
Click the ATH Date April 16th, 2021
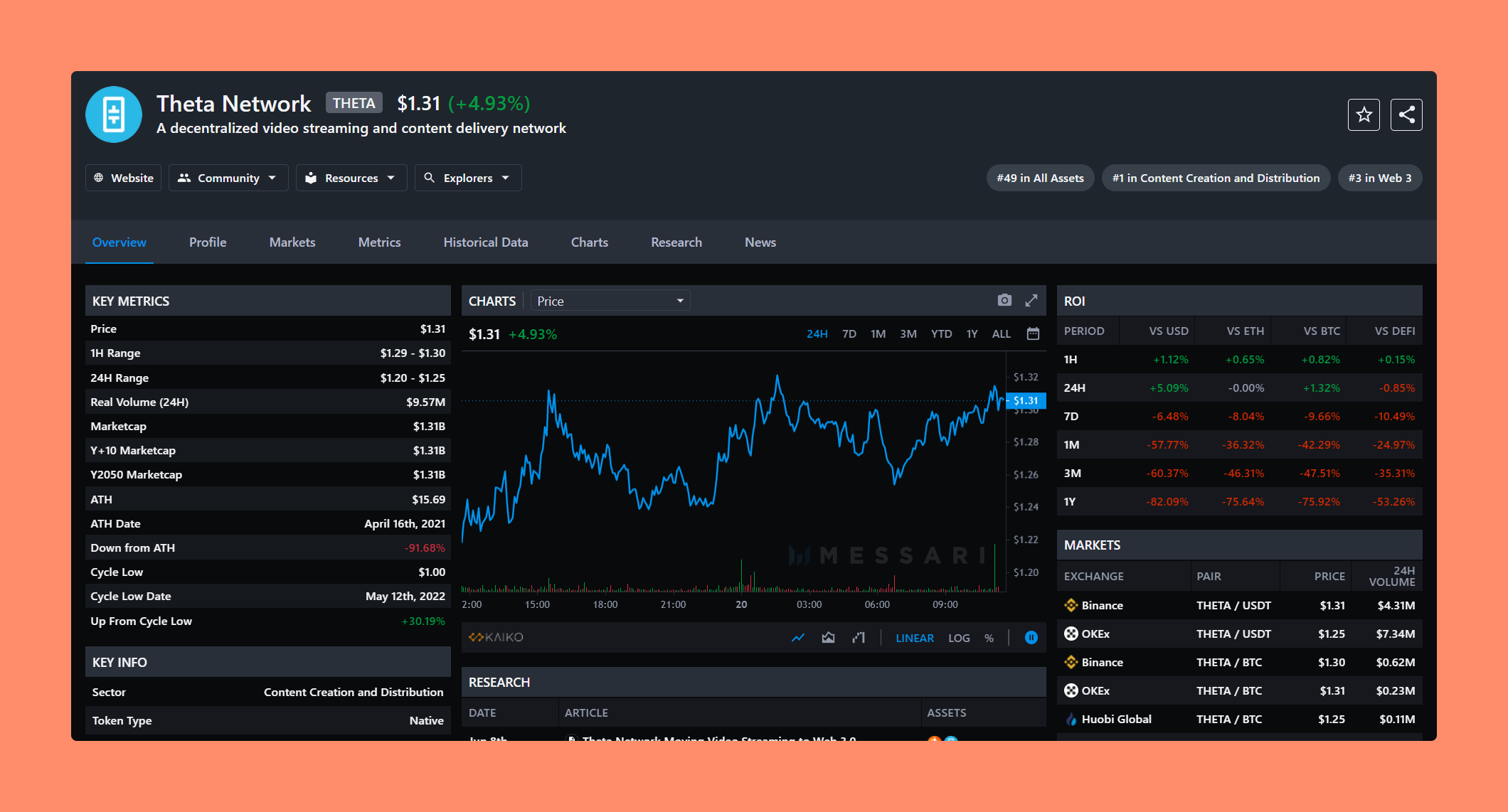[x=405, y=523]
